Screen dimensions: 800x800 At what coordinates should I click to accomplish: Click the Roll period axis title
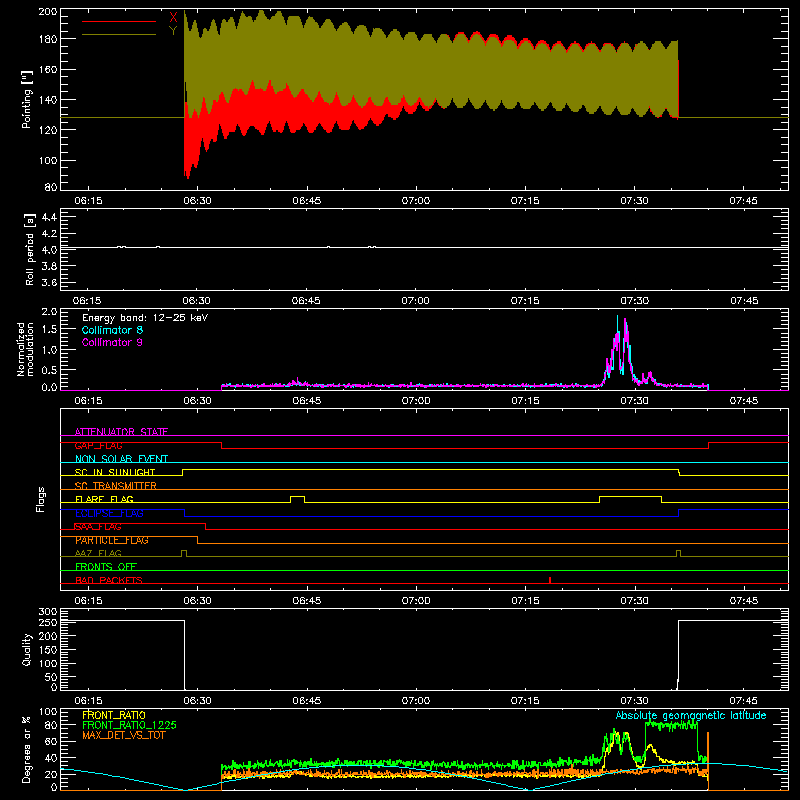(30, 249)
